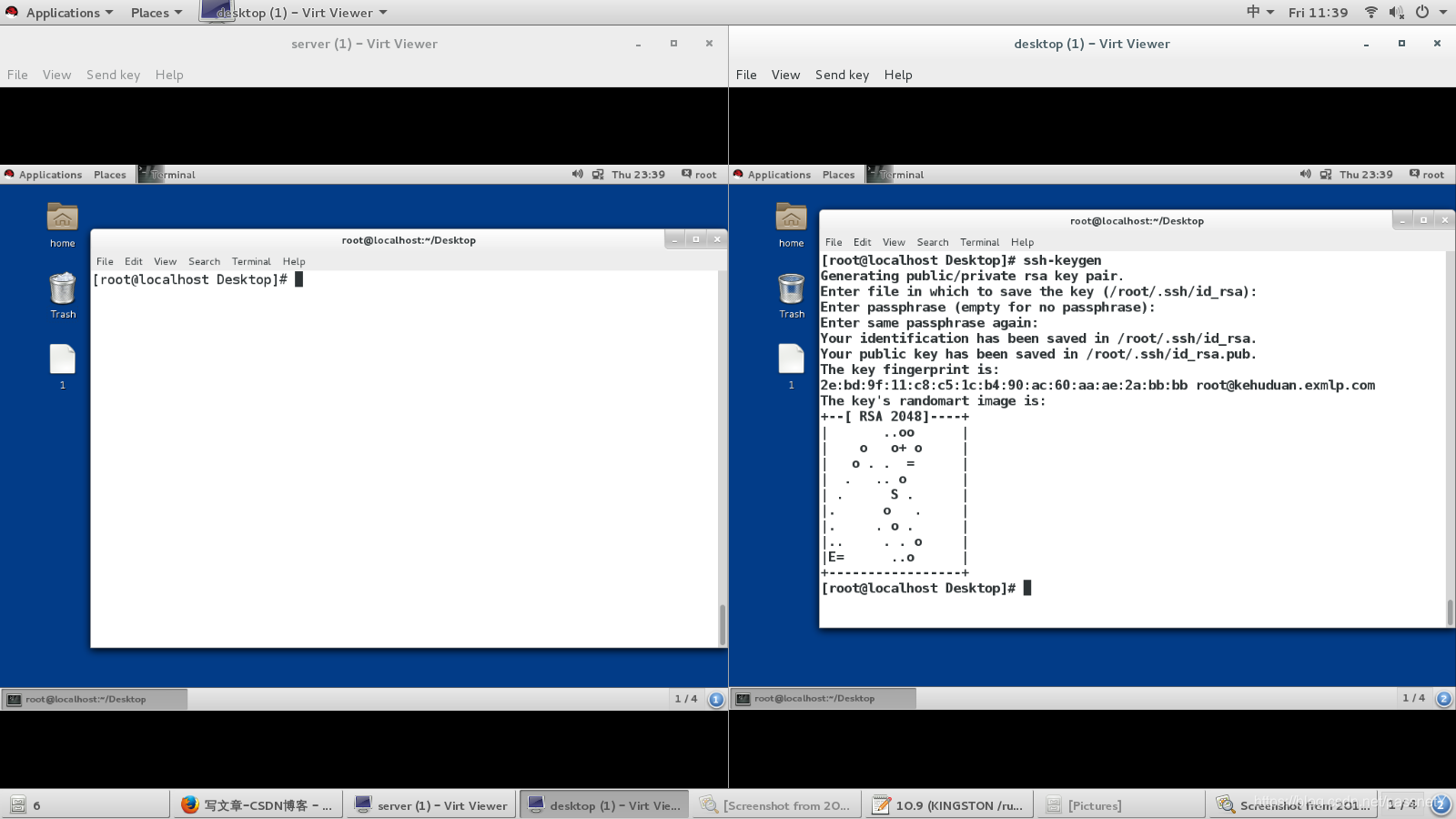The width and height of the screenshot is (1456, 819).
Task: Click host Wi-Fi icon in top bar
Action: [1370, 12]
